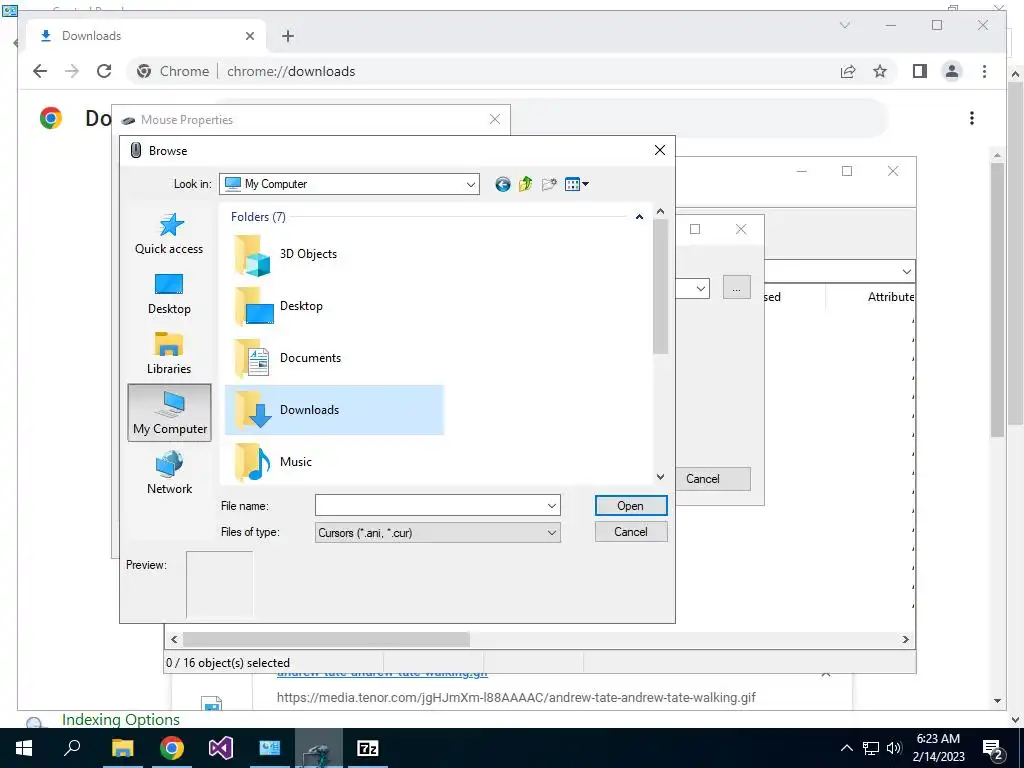The height and width of the screenshot is (768, 1024).
Task: Select Quick access in the places sidebar
Action: click(169, 234)
